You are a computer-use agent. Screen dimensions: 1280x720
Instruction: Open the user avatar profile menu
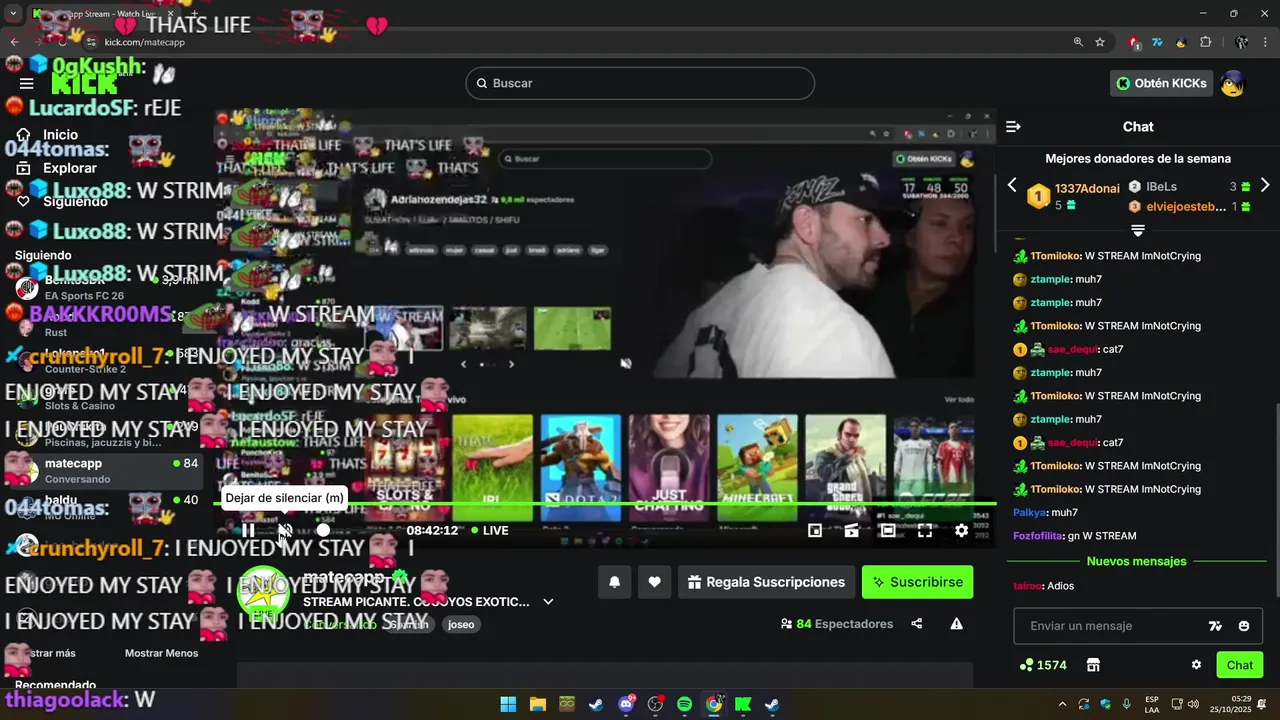click(x=1232, y=83)
